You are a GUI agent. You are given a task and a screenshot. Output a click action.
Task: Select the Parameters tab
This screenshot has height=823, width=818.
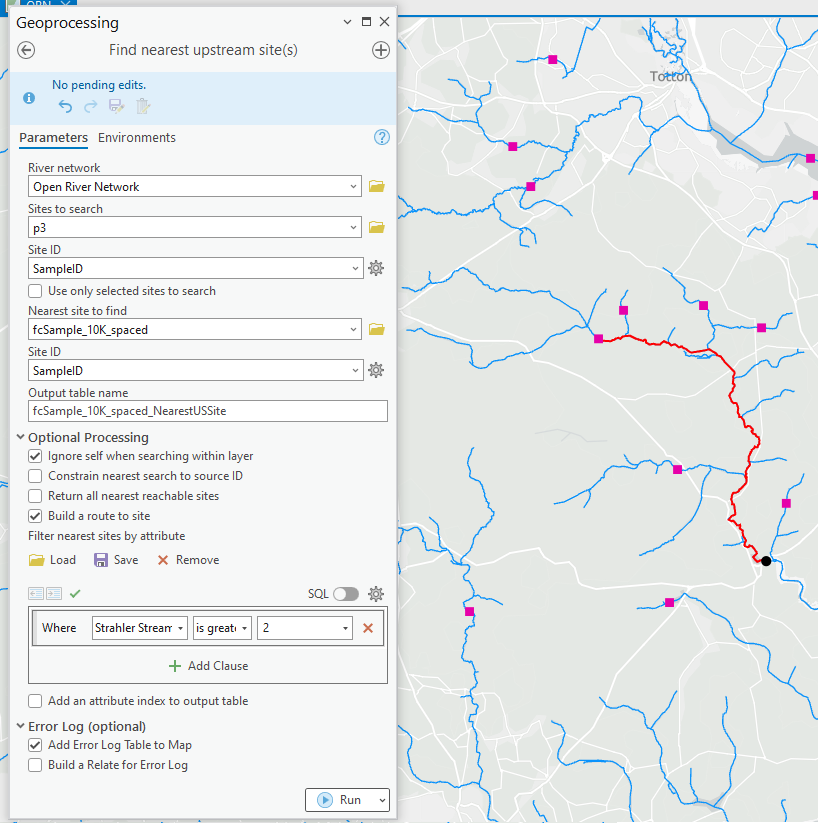click(x=53, y=138)
